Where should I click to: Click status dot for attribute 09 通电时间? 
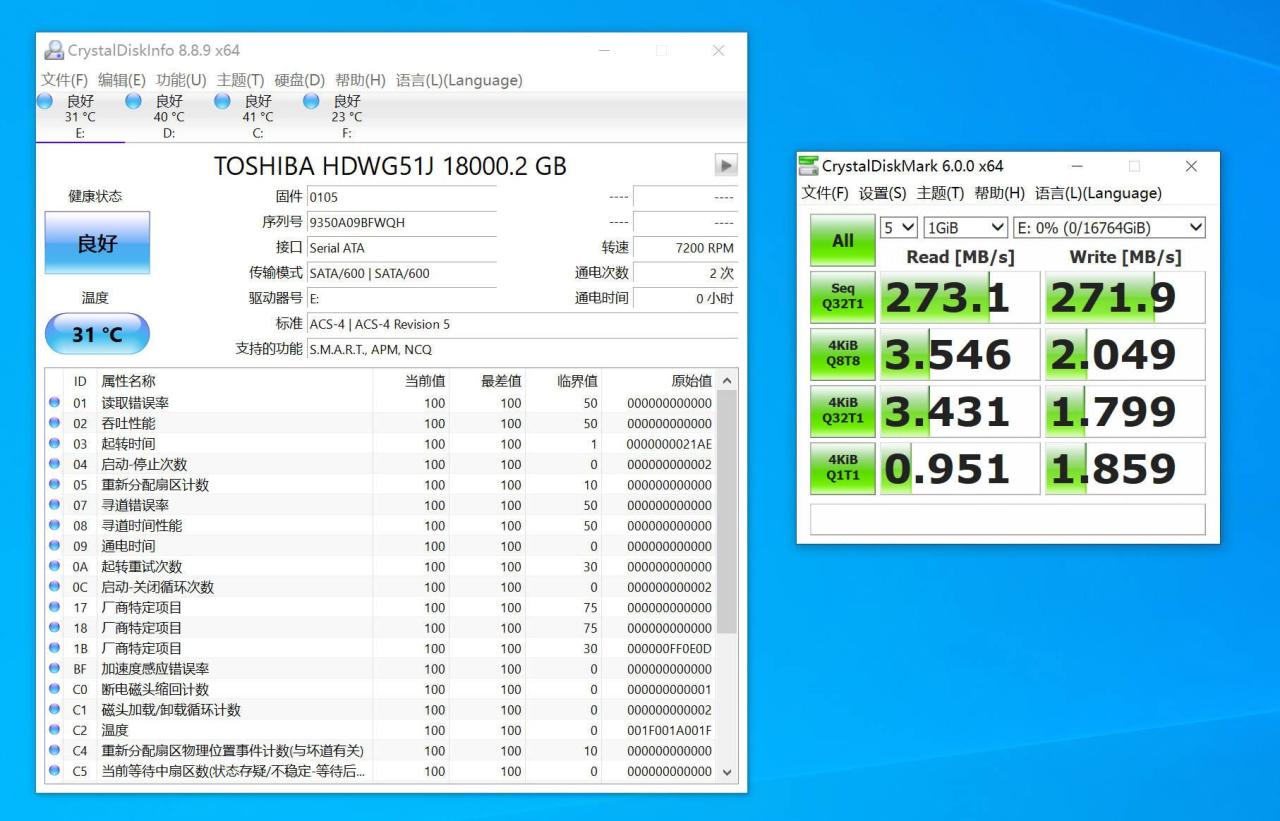coord(54,546)
